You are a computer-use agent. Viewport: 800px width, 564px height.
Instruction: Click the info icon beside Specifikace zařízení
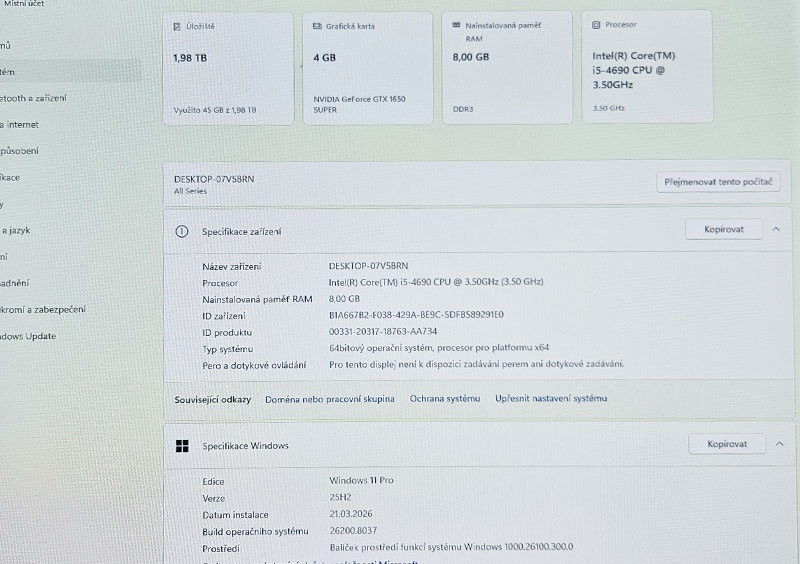(182, 232)
